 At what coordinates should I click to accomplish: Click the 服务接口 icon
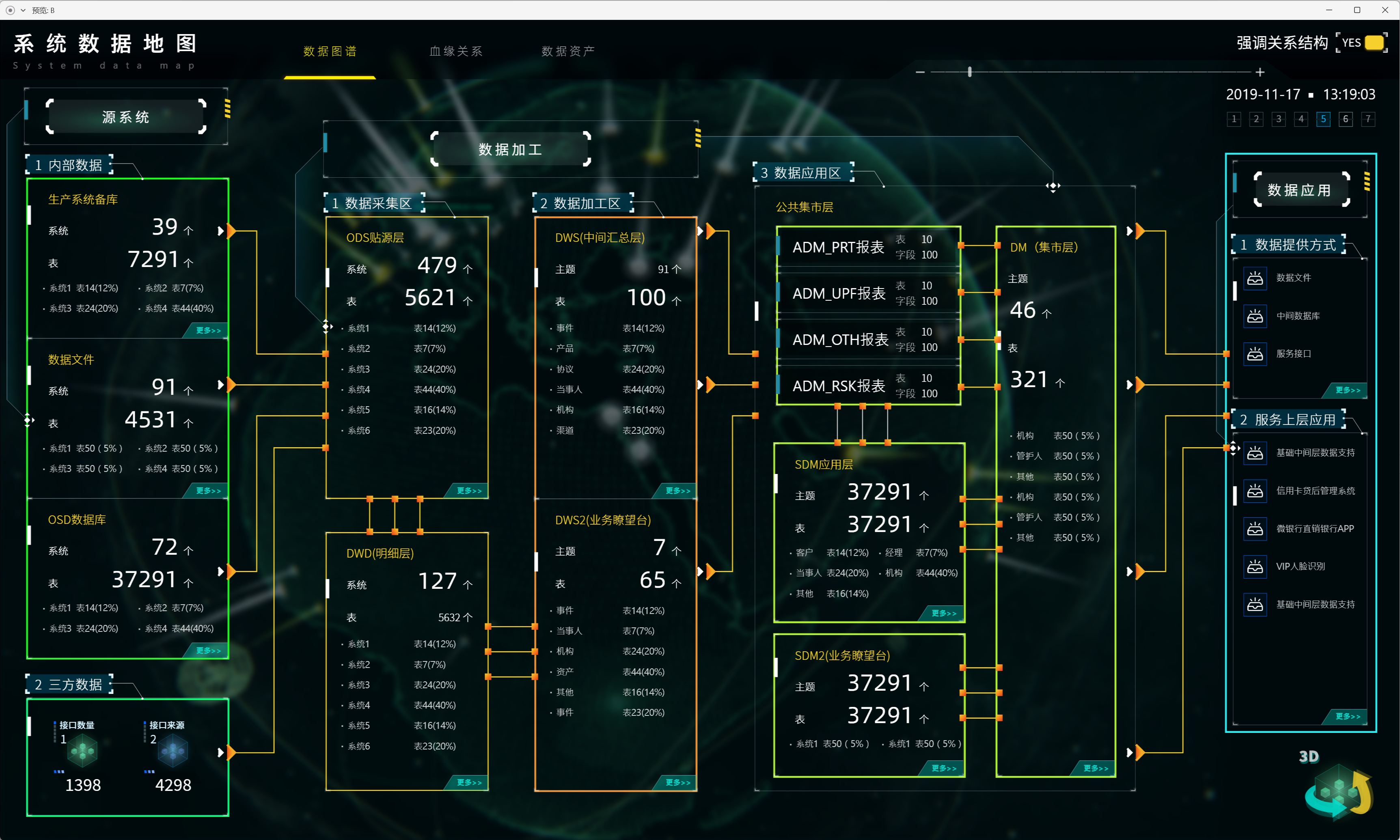[x=1255, y=354]
